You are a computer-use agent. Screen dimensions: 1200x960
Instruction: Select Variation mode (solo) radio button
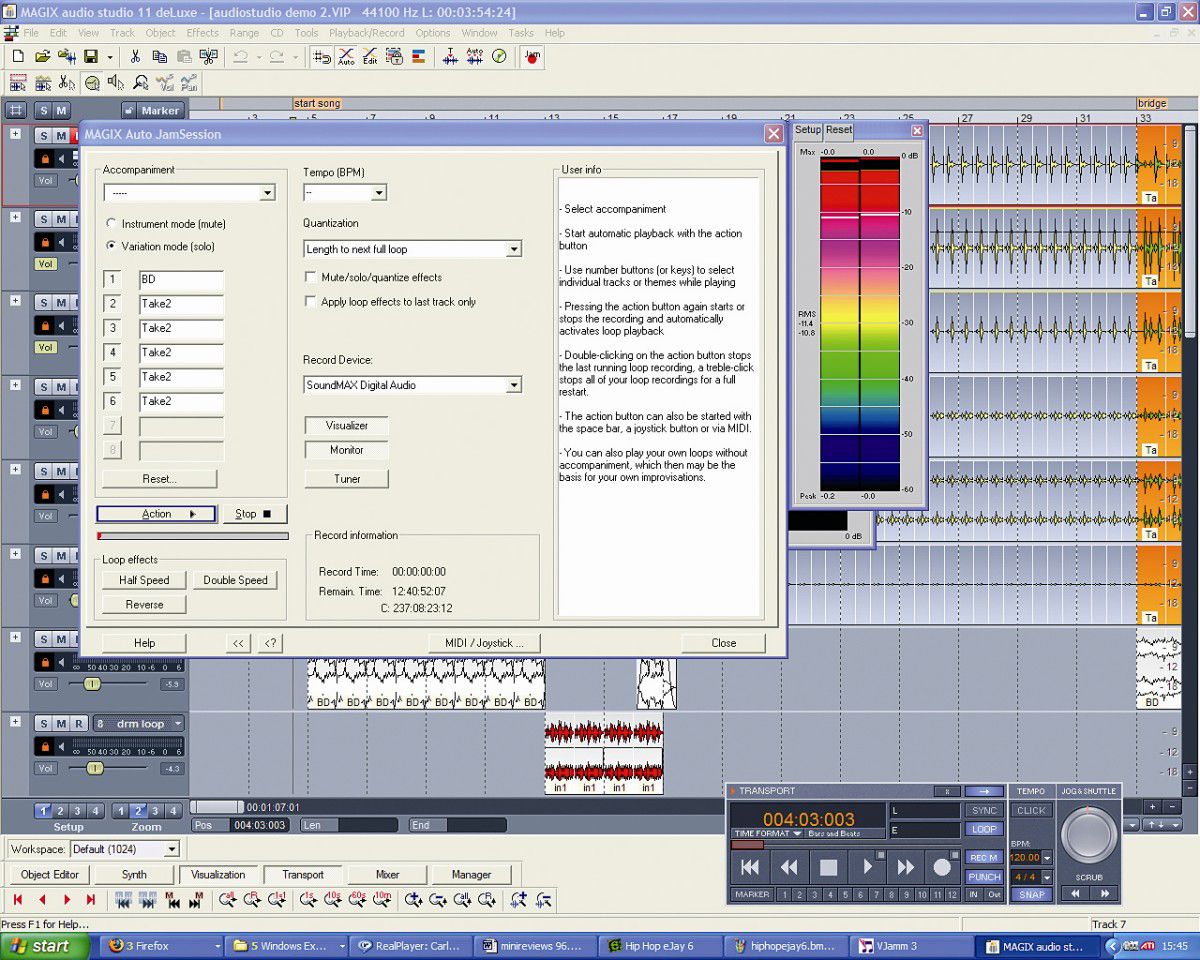click(112, 246)
